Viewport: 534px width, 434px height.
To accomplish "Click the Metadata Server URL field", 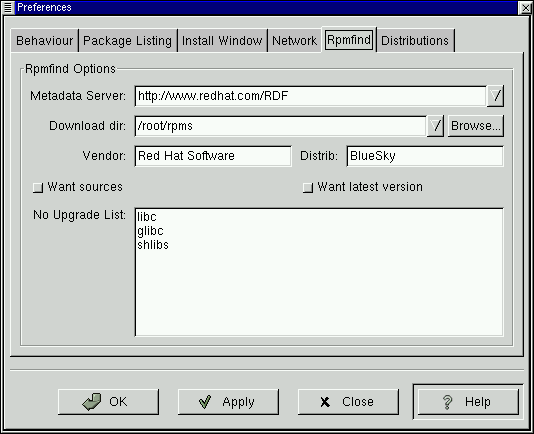I will point(311,96).
